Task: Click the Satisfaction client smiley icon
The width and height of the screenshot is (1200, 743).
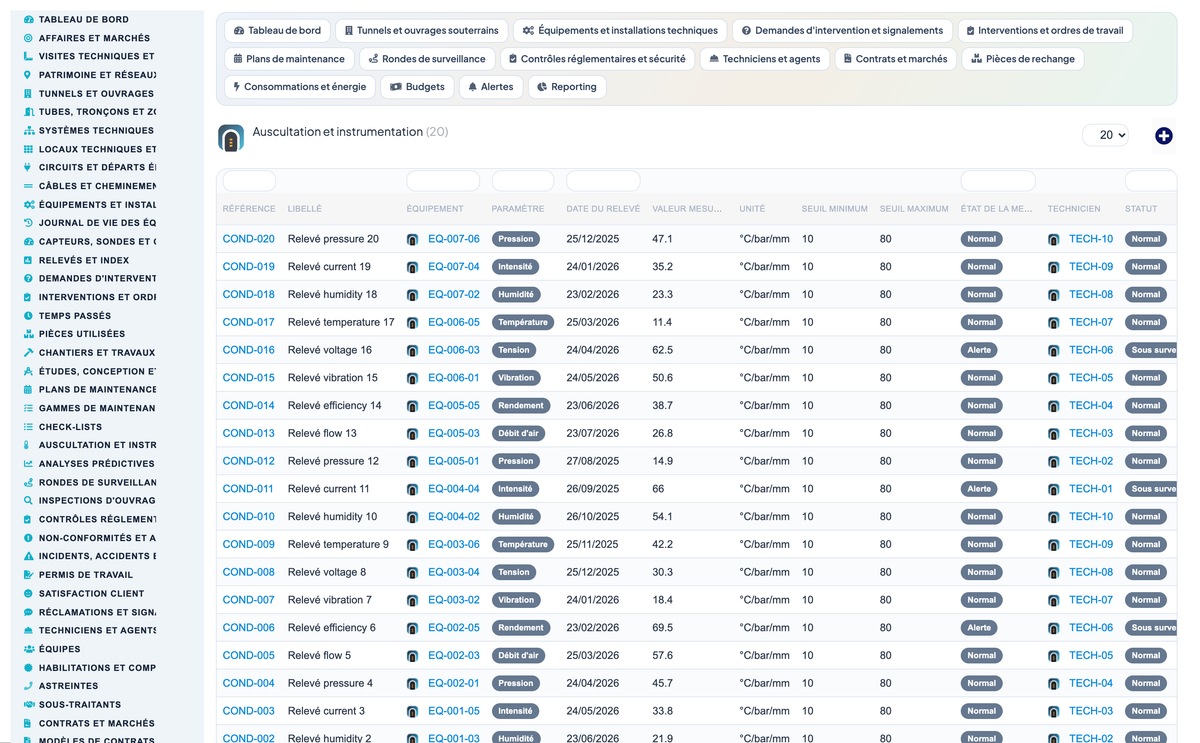Action: (x=28, y=593)
